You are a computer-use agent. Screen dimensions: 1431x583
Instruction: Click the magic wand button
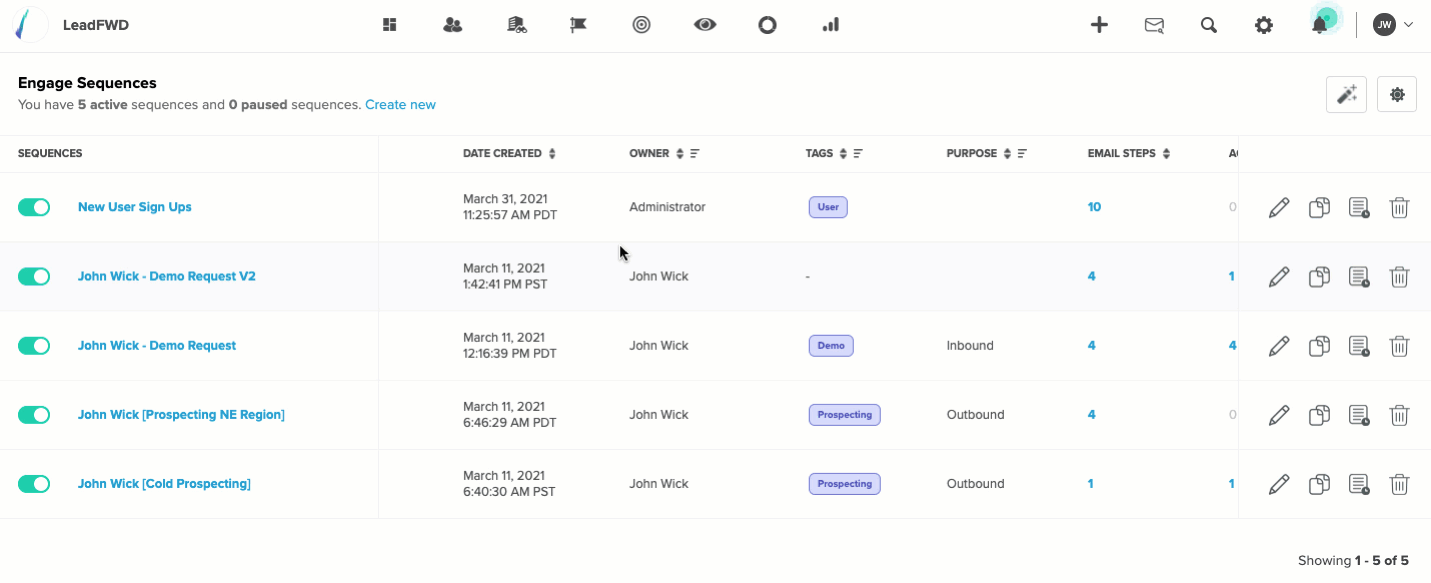coord(1347,95)
